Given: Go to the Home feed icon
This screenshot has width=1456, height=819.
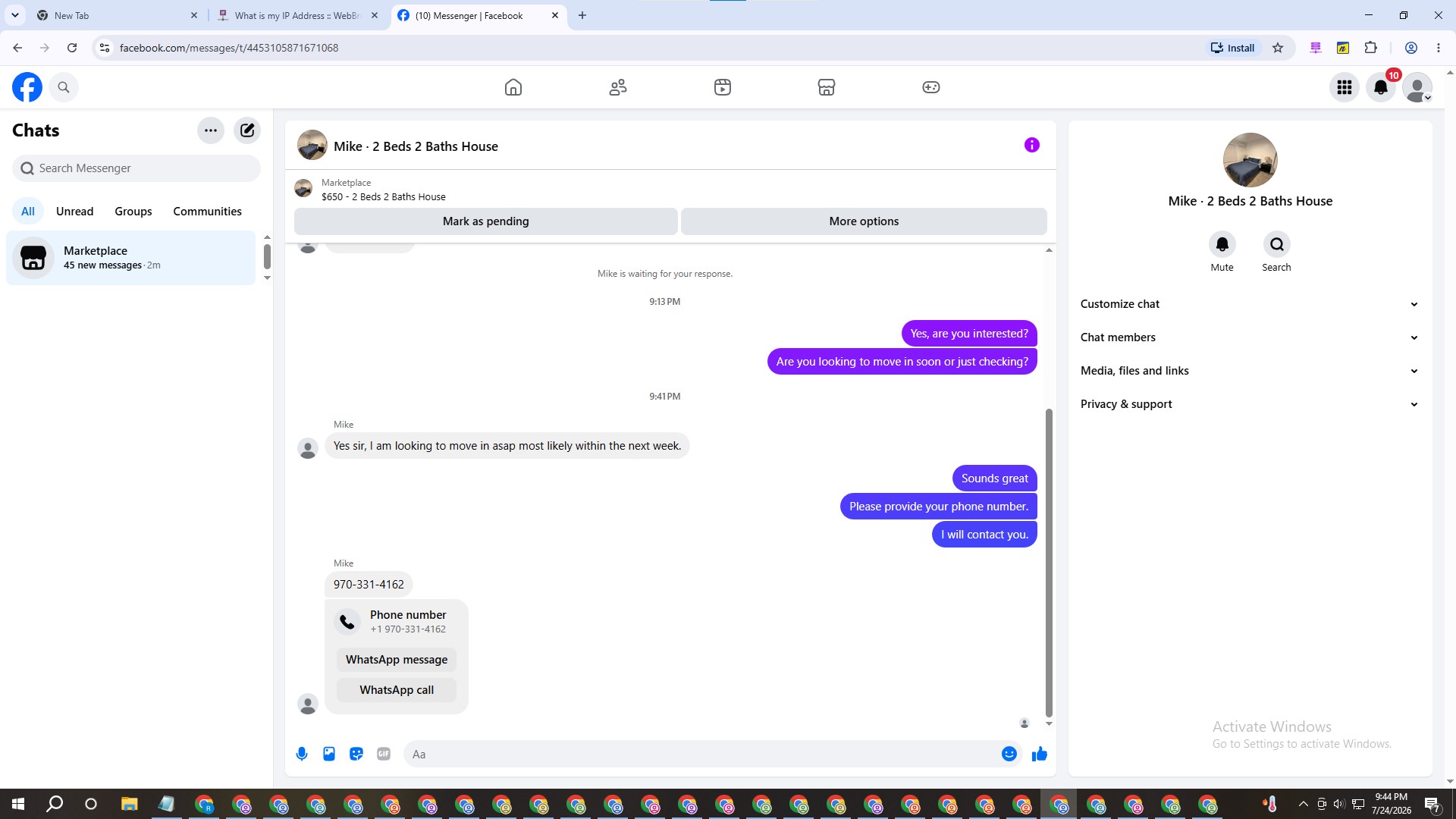Looking at the screenshot, I should pos(513,87).
